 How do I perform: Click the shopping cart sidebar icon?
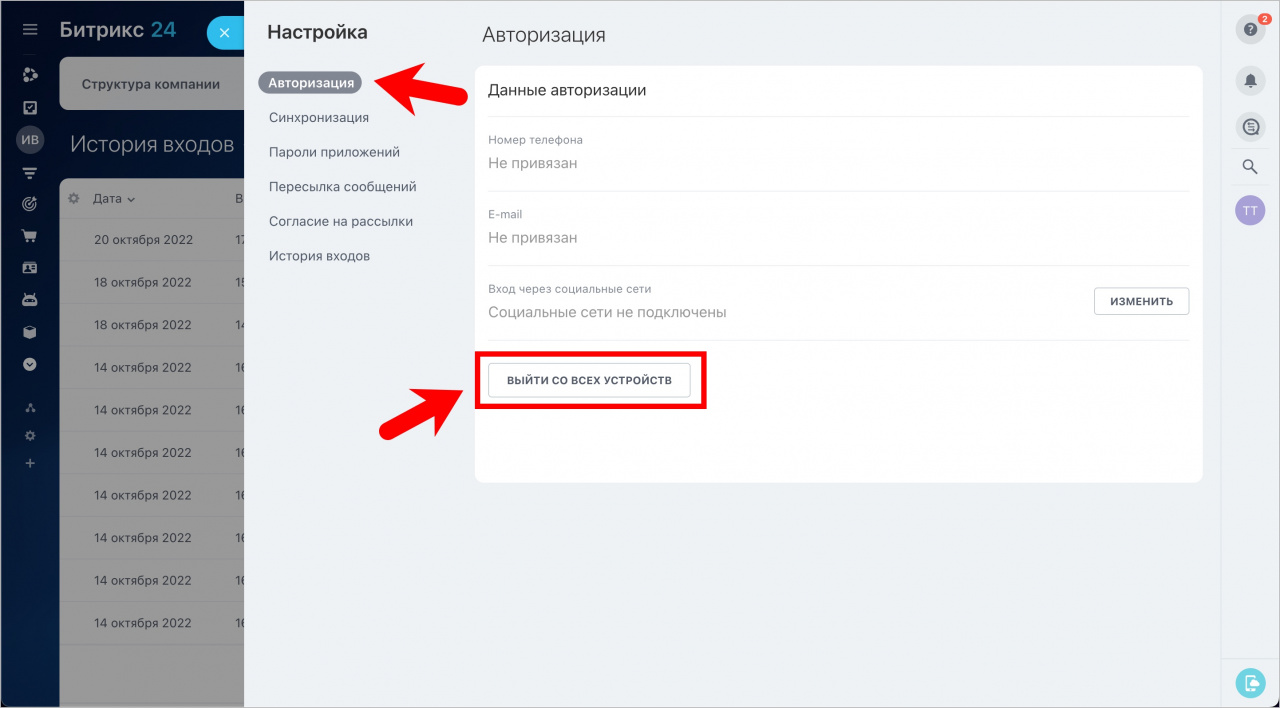tap(30, 236)
